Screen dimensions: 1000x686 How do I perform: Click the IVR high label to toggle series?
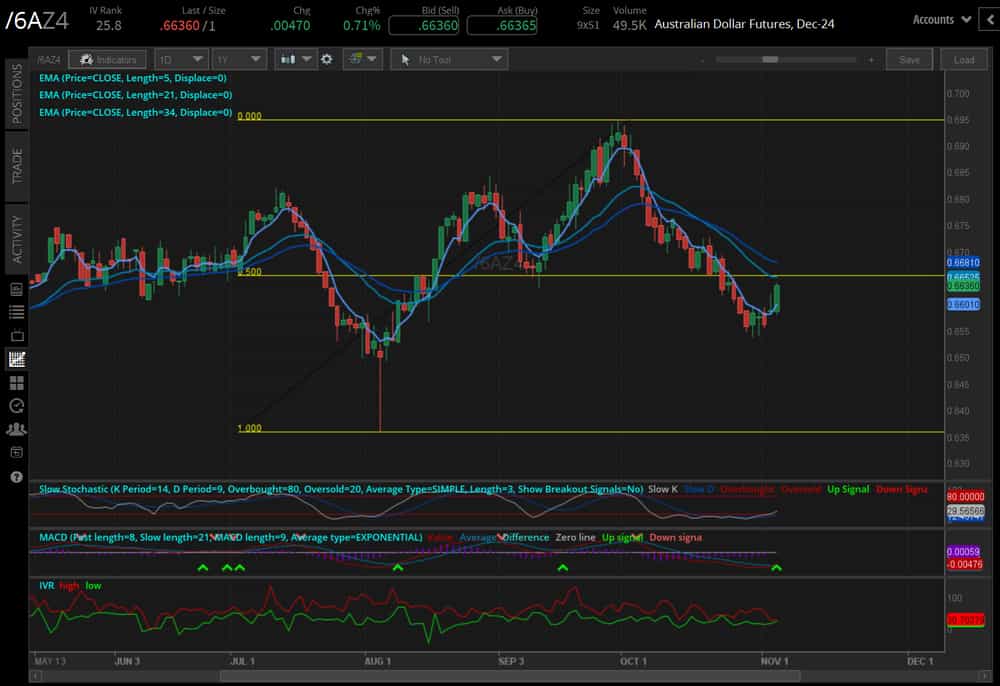(69, 585)
